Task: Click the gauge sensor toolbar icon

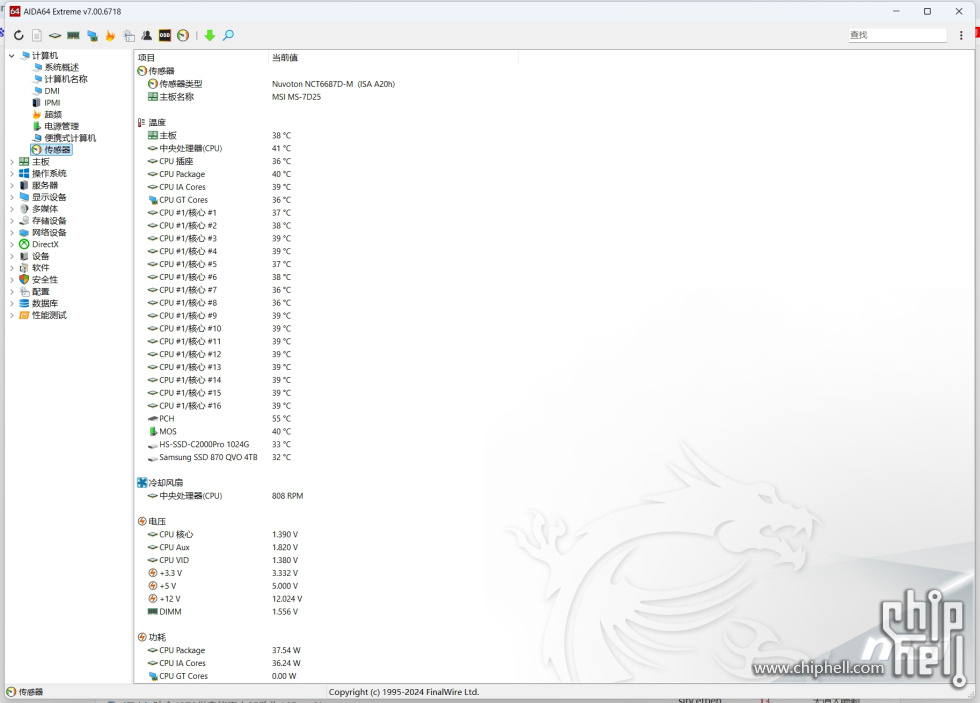Action: (183, 36)
